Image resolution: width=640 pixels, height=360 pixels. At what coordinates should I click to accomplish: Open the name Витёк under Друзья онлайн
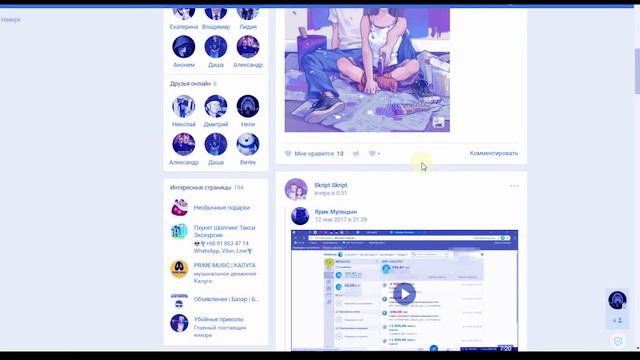click(x=248, y=162)
